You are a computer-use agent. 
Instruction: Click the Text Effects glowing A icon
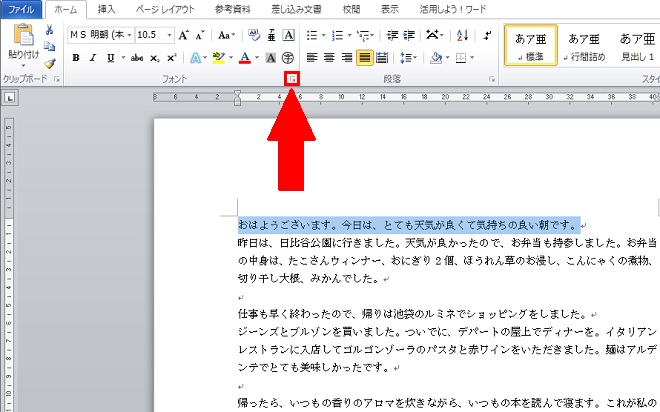(x=195, y=58)
